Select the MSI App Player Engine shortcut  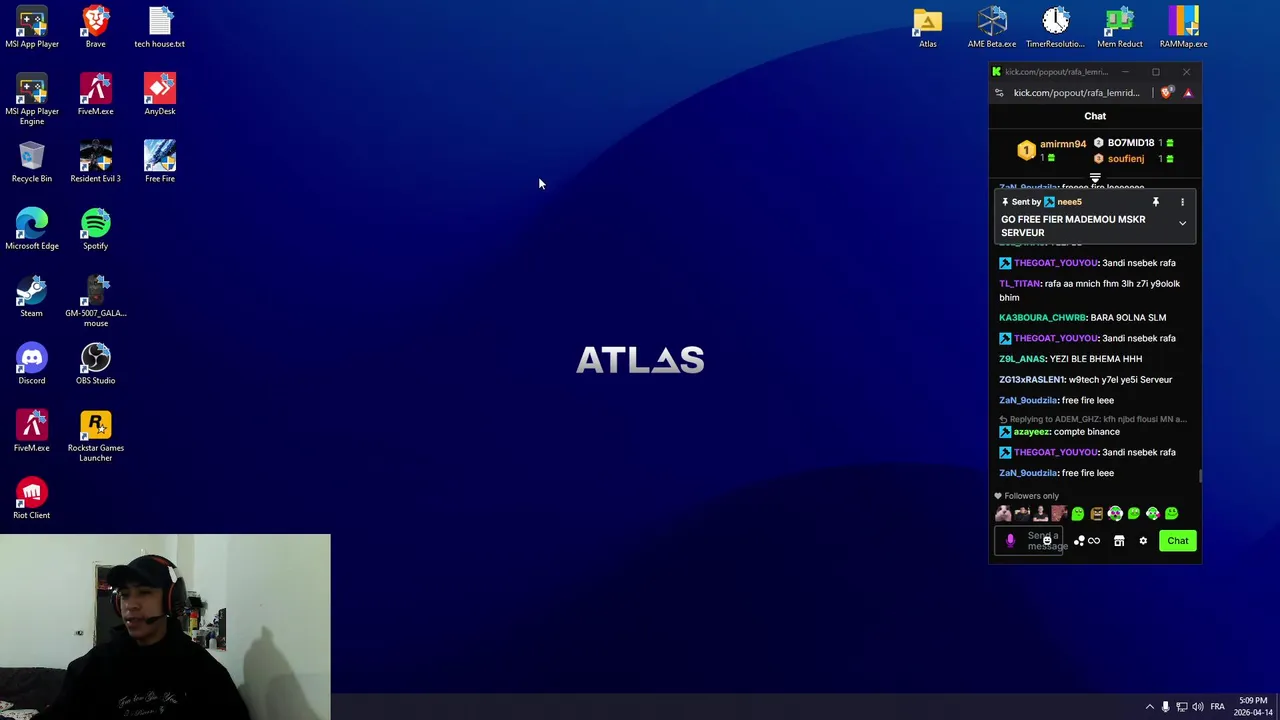[x=32, y=99]
